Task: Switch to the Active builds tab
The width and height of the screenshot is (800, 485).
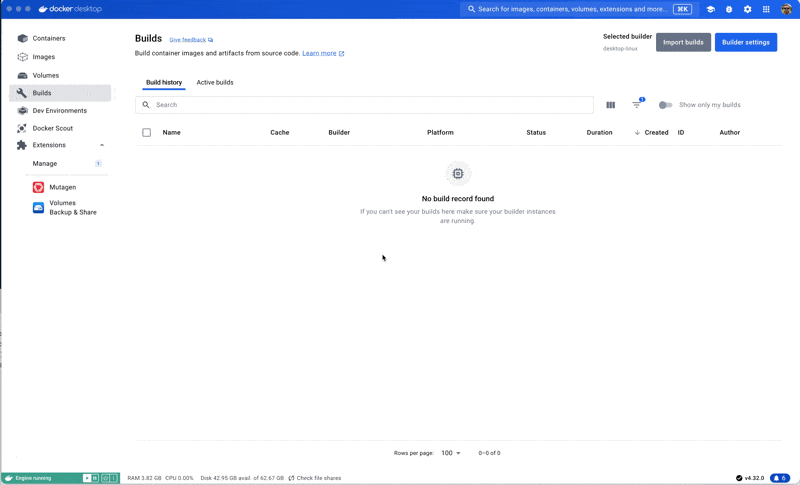Action: pos(214,83)
